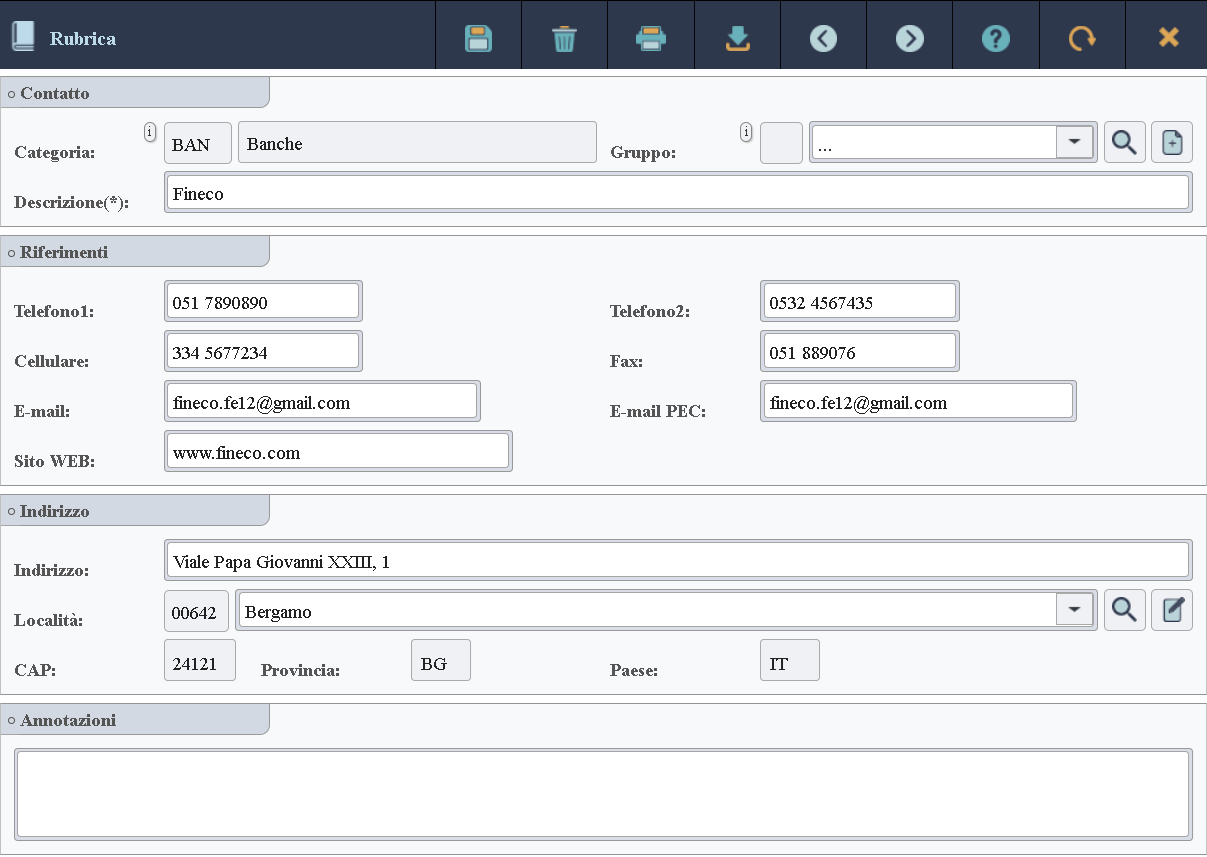Add a new group with the plus document icon
Viewport: 1207px width, 857px height.
coord(1172,143)
